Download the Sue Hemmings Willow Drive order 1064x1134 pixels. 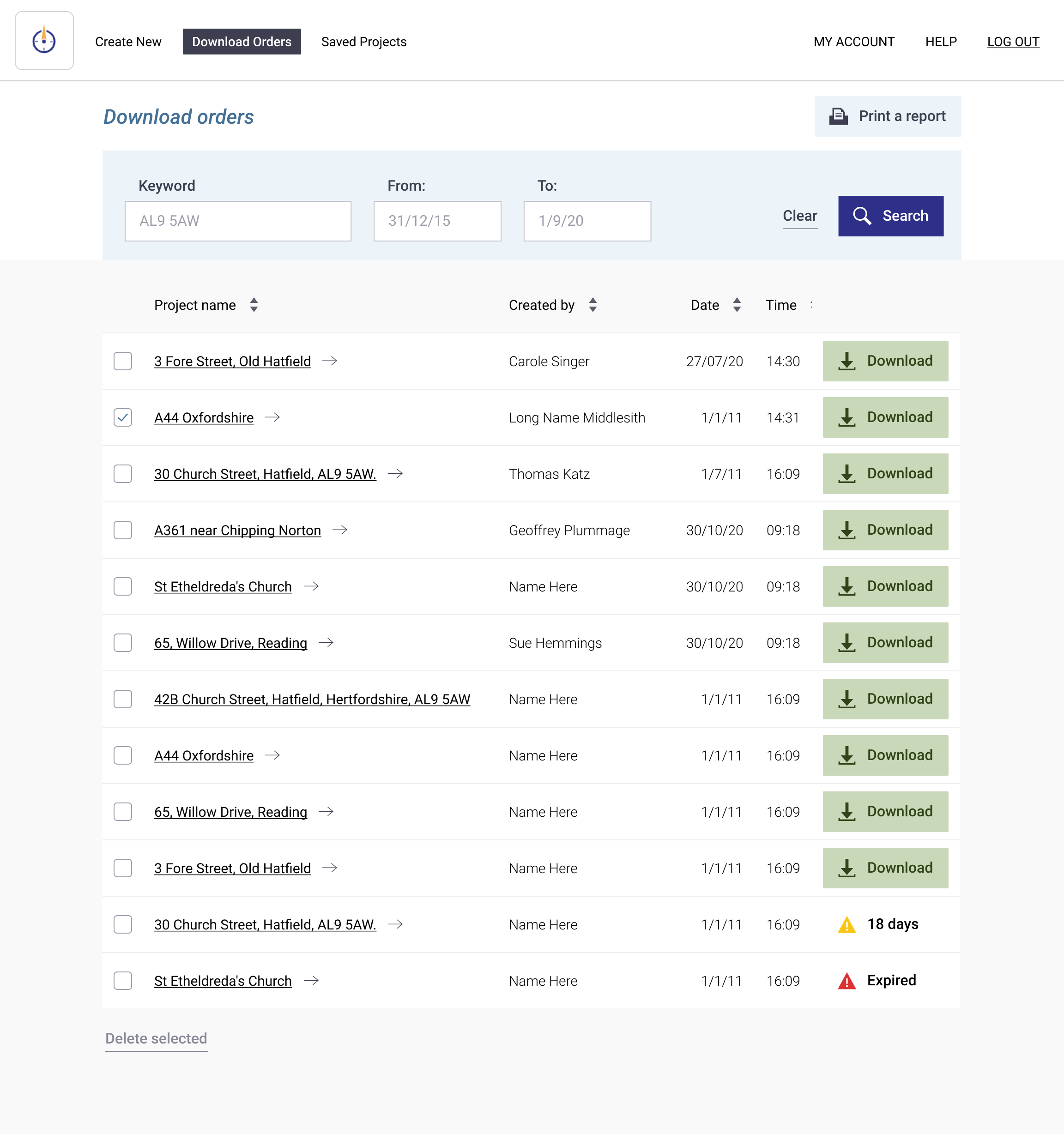tap(885, 643)
